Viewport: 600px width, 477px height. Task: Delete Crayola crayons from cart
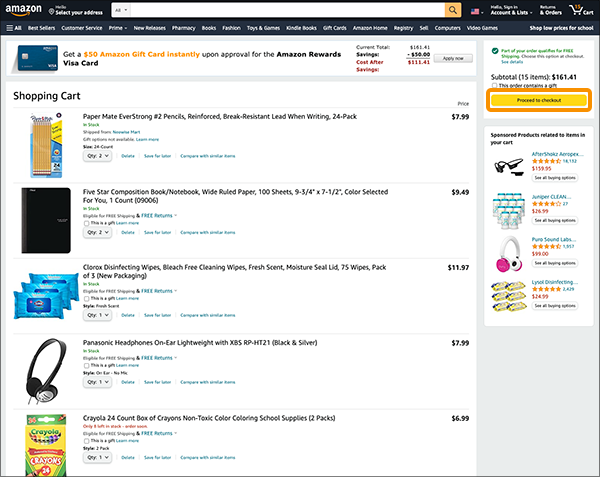coord(128,457)
